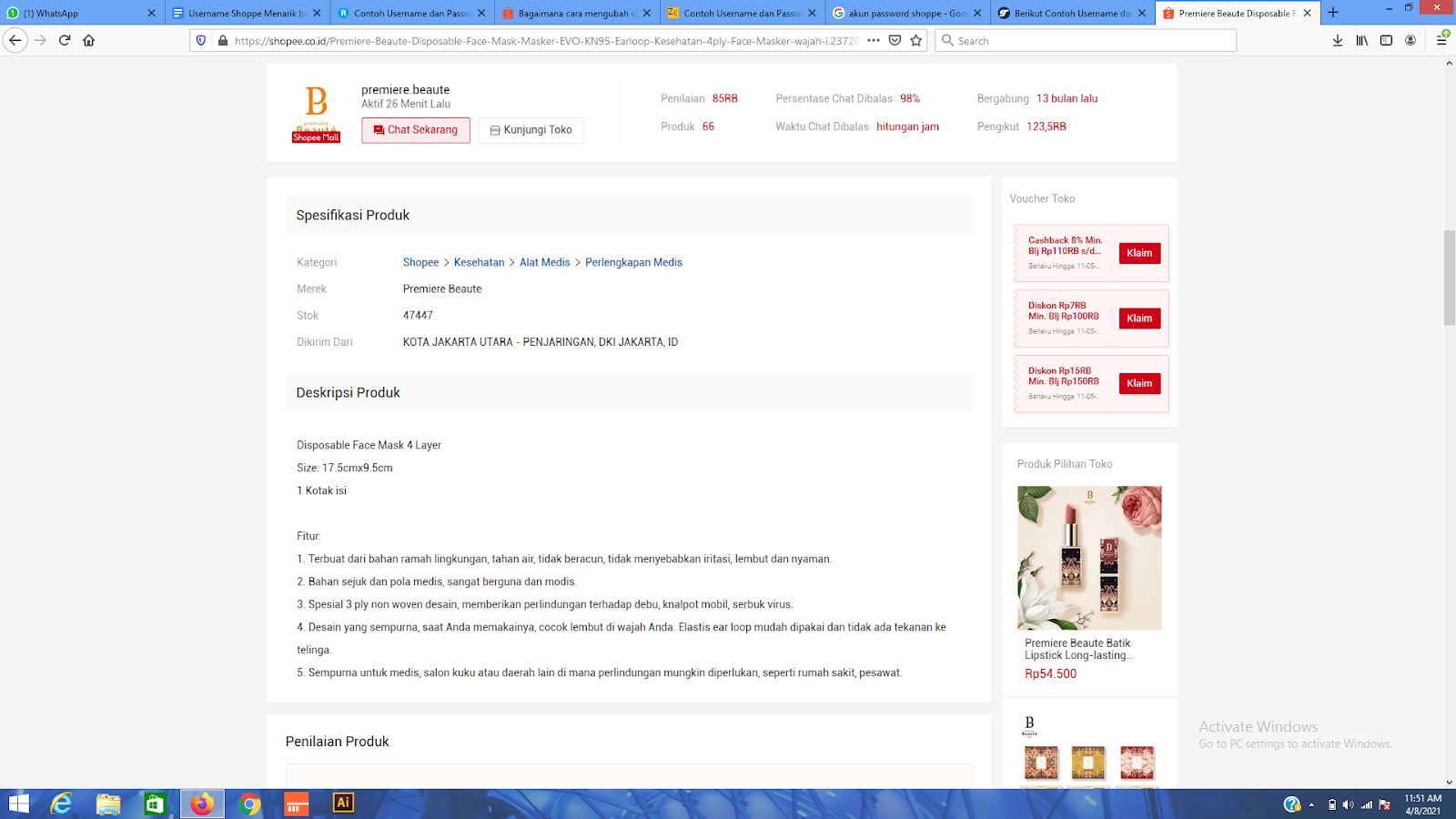Go back with the browser back arrow

point(15,40)
